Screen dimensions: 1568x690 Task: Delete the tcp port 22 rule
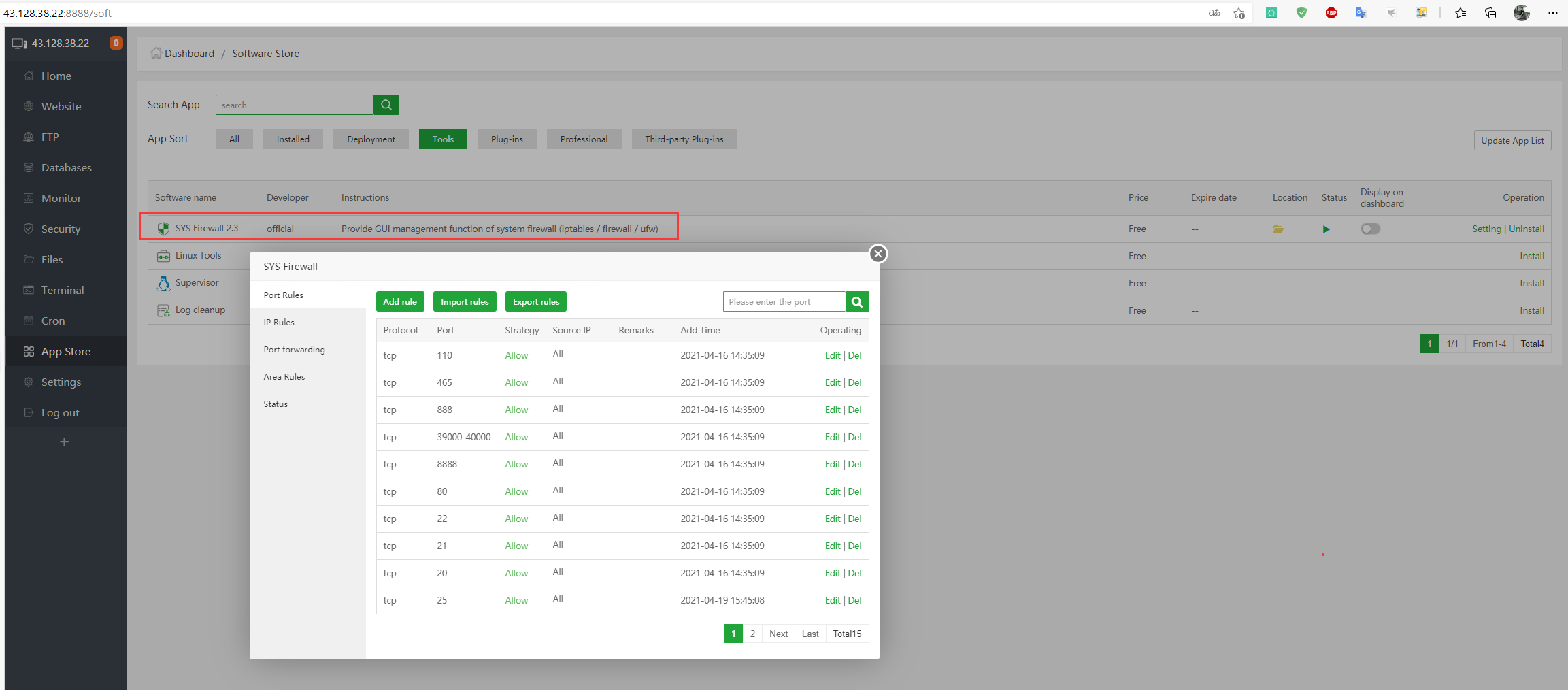pyautogui.click(x=855, y=519)
